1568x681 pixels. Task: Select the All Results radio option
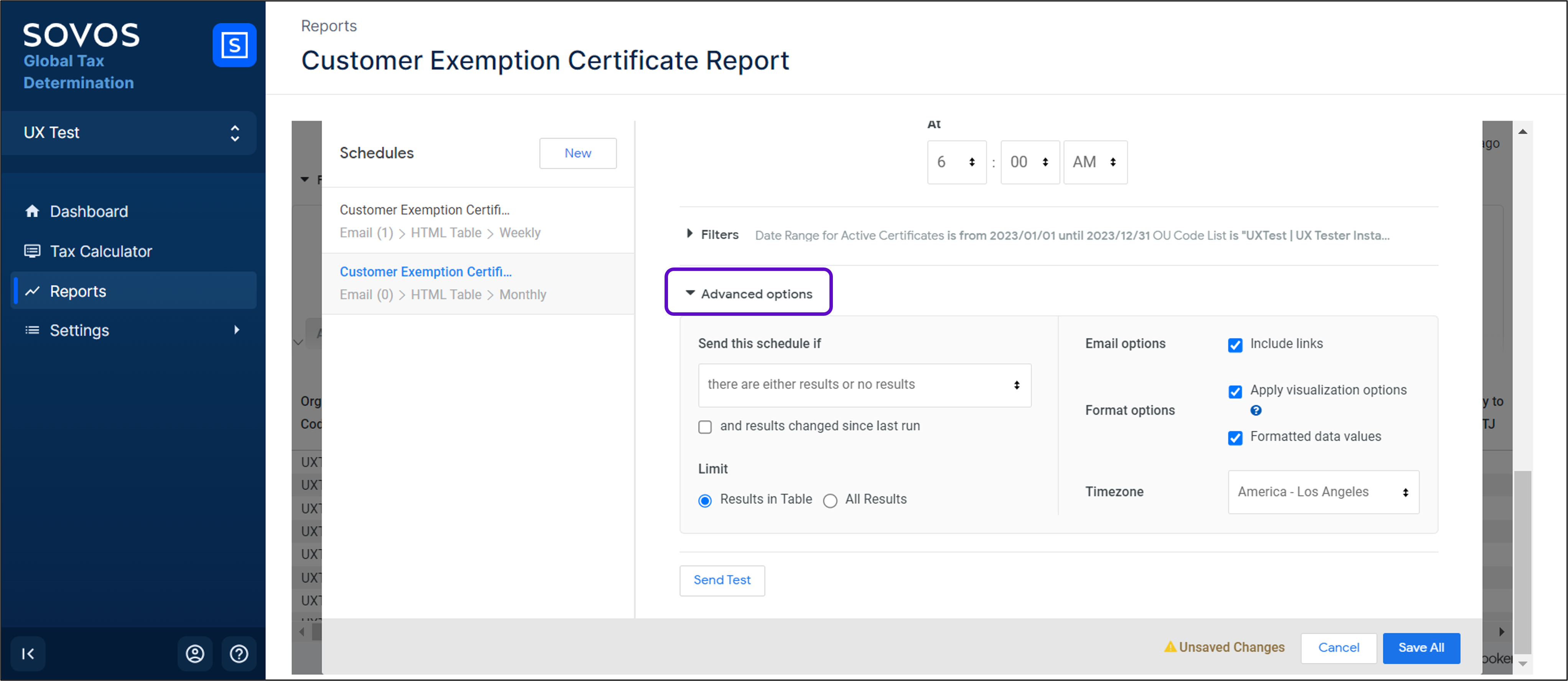(x=830, y=500)
